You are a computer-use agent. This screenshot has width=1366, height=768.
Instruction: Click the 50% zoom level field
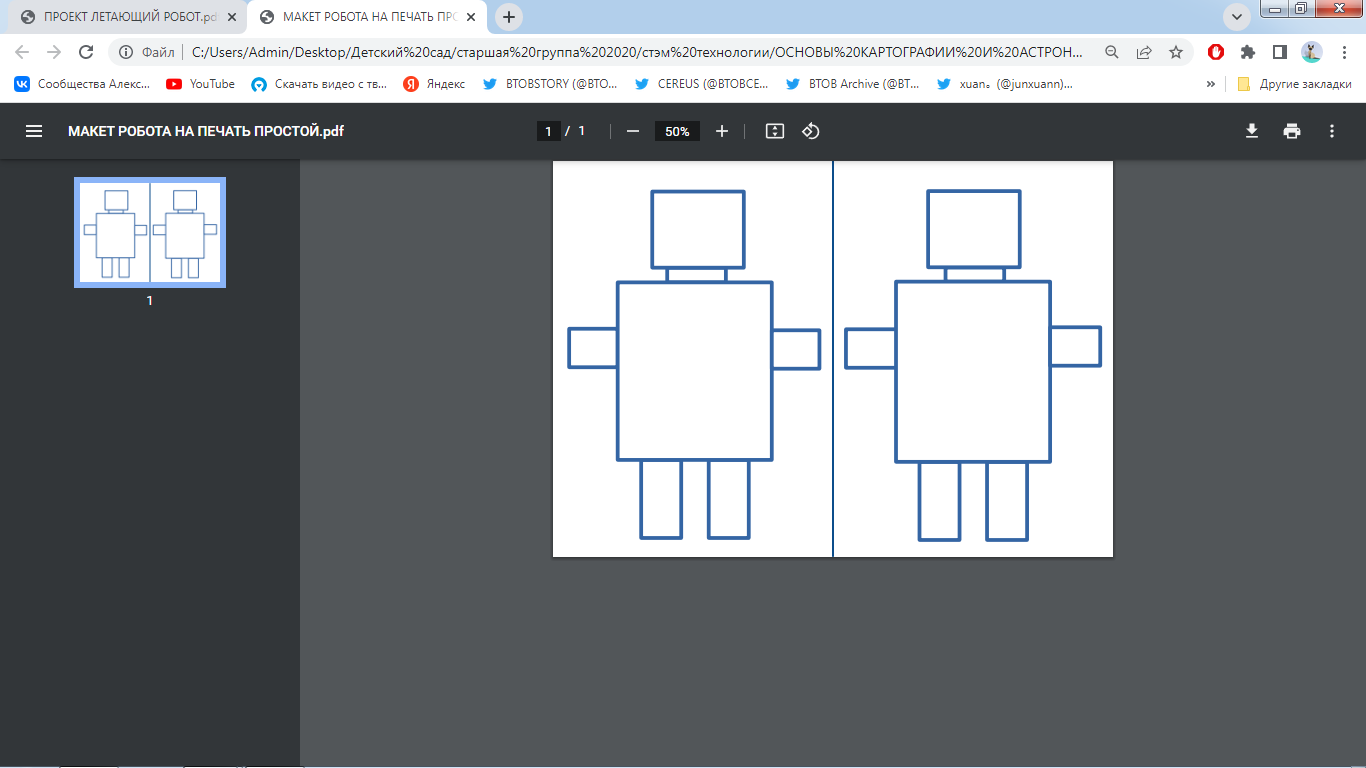pos(677,131)
